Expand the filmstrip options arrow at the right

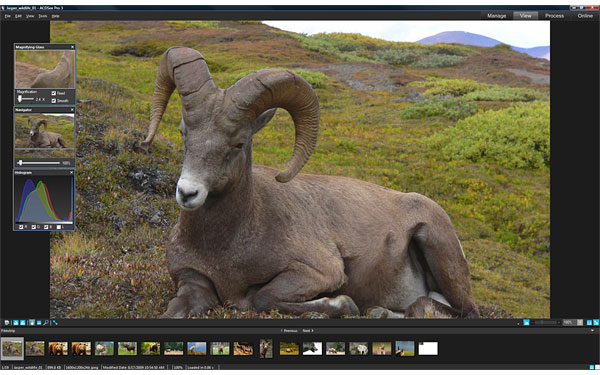592,330
